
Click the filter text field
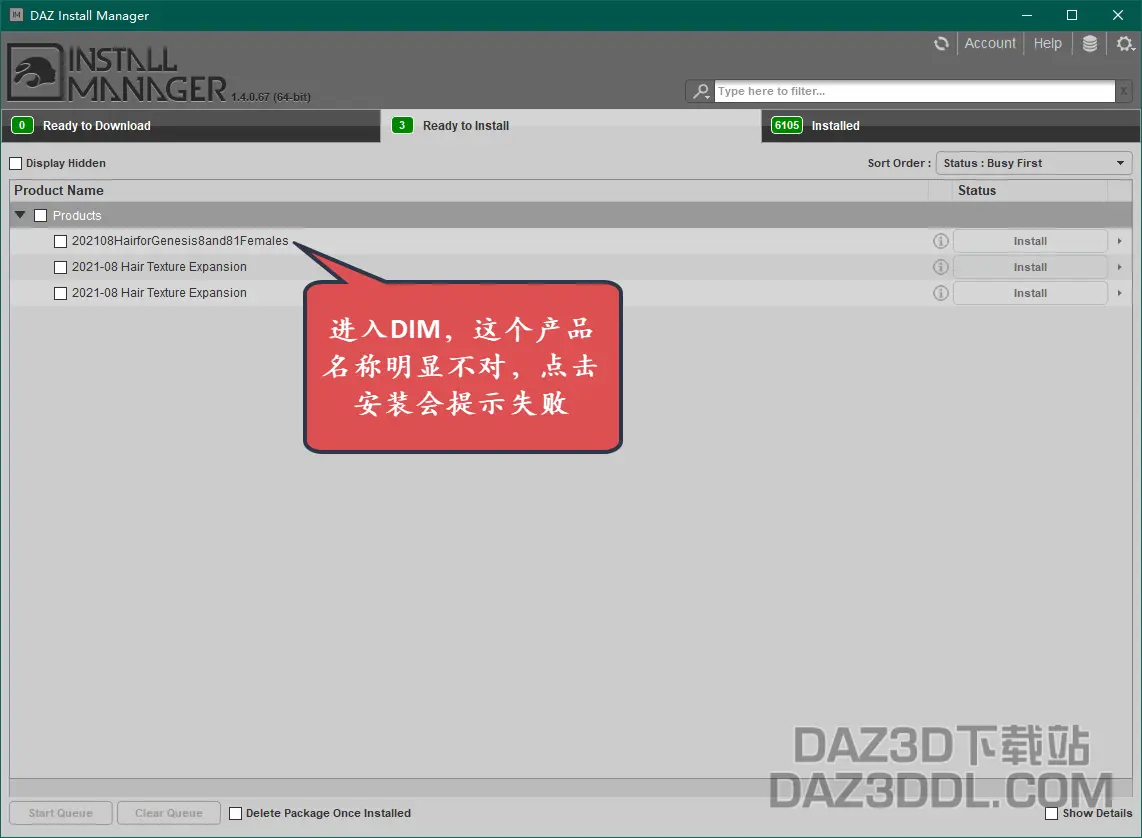[914, 91]
